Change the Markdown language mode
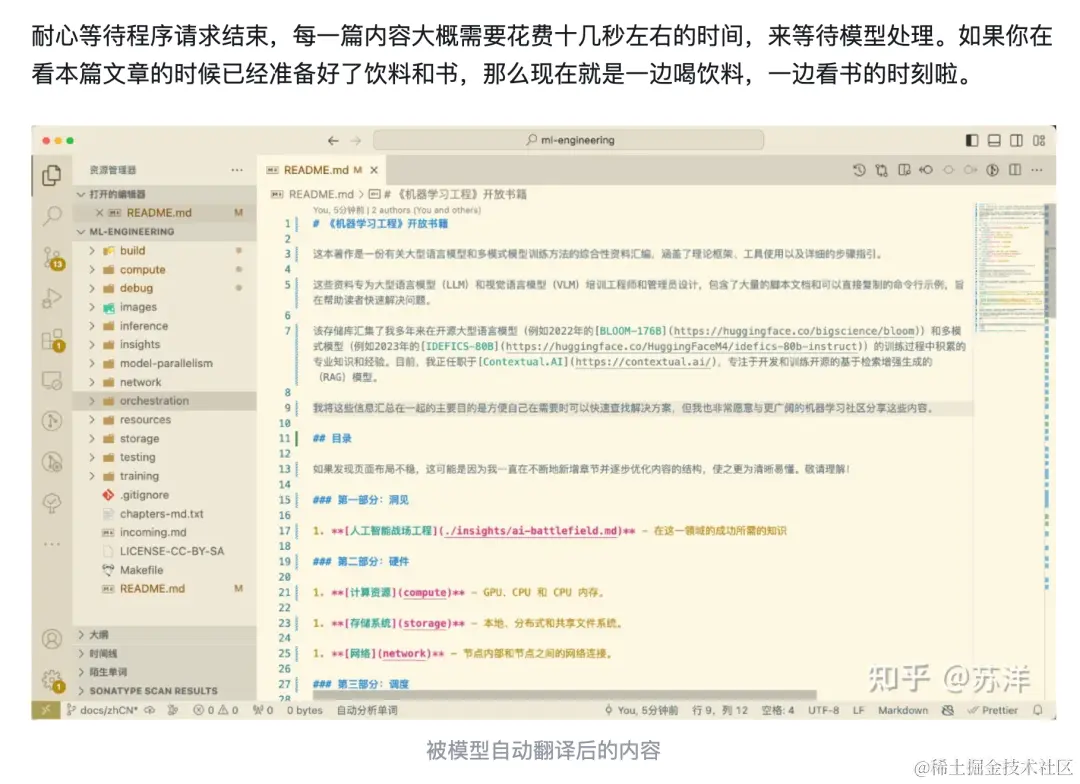1080x784 pixels. pyautogui.click(x=902, y=710)
